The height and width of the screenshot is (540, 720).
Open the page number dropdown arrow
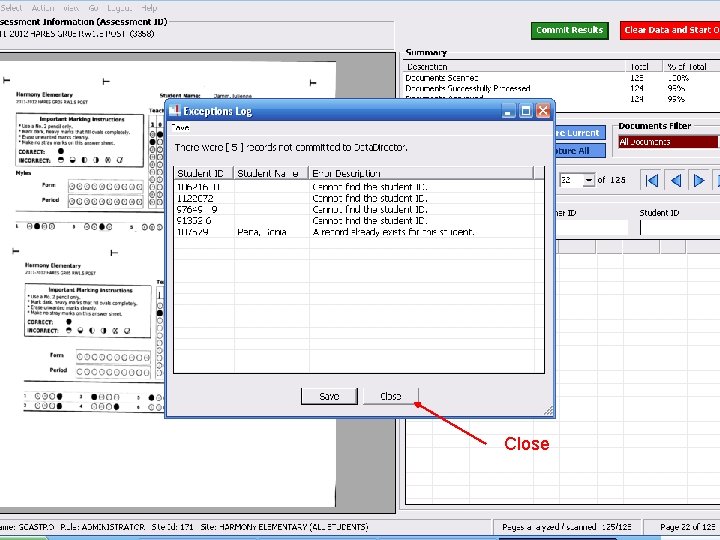point(589,180)
